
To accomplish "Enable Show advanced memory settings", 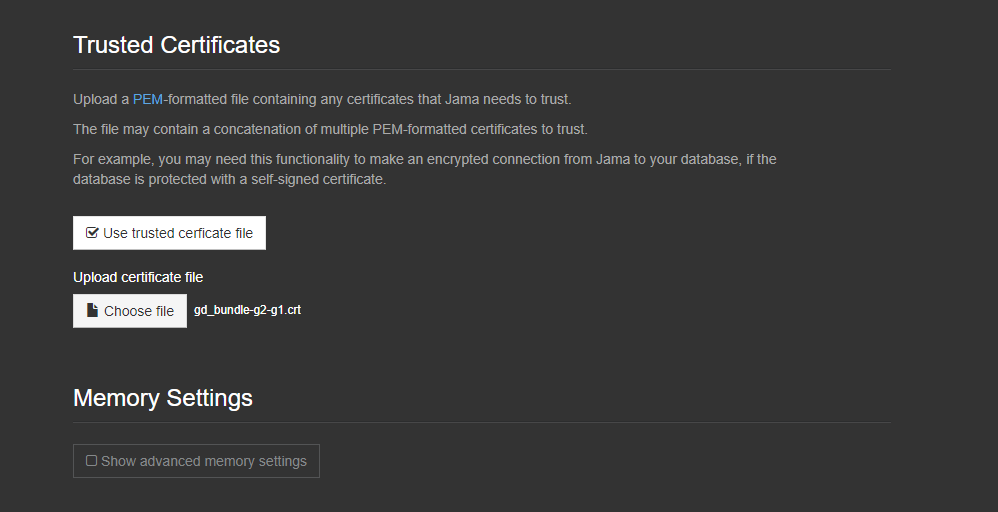I will pos(196,461).
